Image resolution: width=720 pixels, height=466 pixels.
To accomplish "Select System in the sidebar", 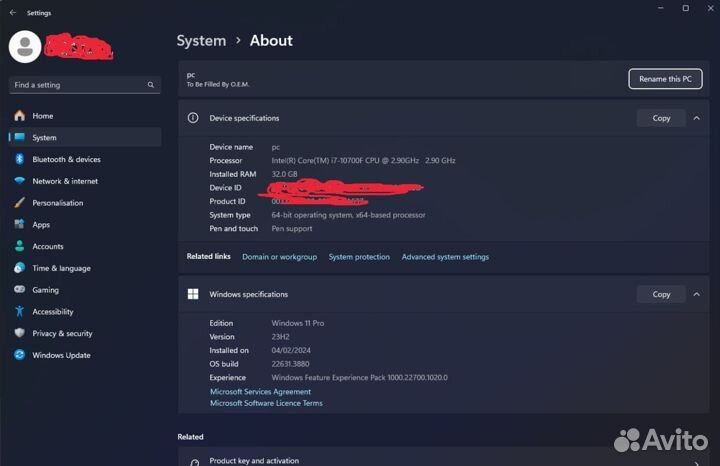I will (x=85, y=137).
